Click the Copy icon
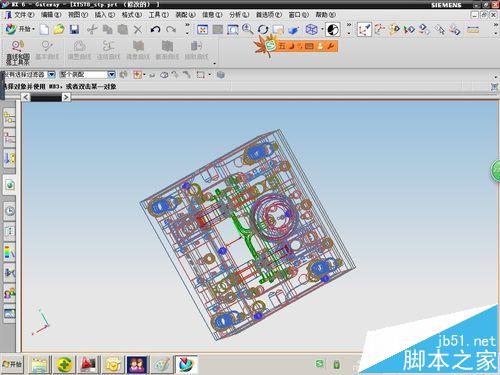Screen dimensions: 500x375 pos(107,30)
